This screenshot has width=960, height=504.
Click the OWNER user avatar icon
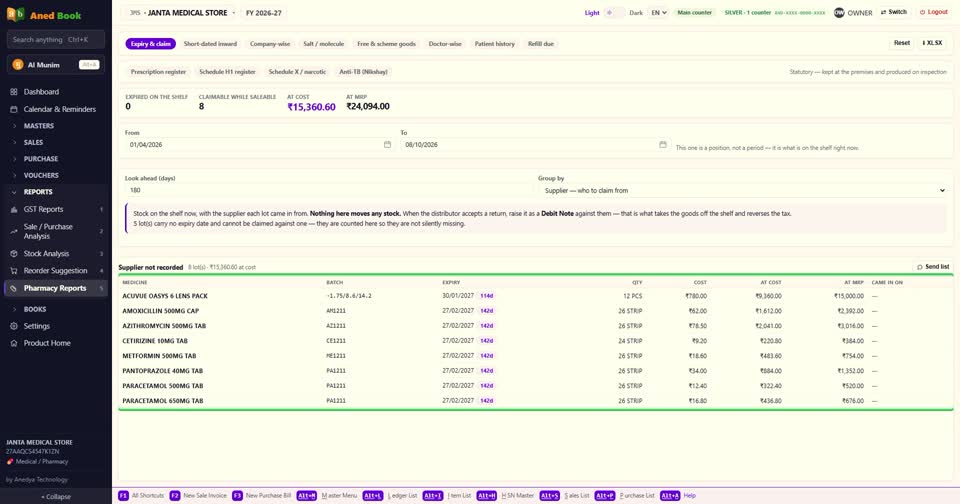point(839,12)
